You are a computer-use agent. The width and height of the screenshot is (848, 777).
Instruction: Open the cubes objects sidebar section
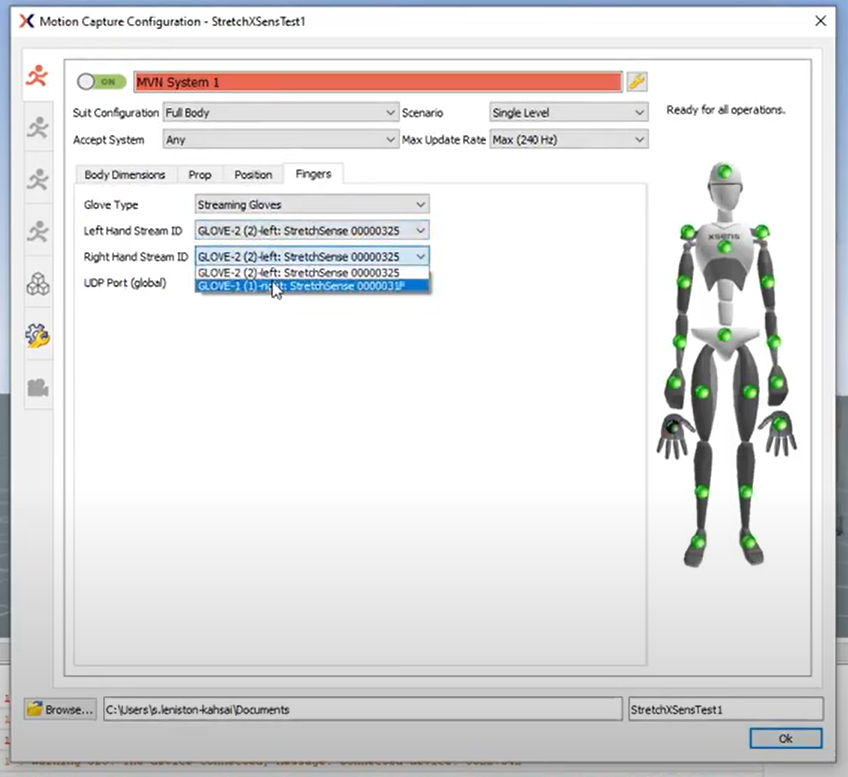click(38, 283)
